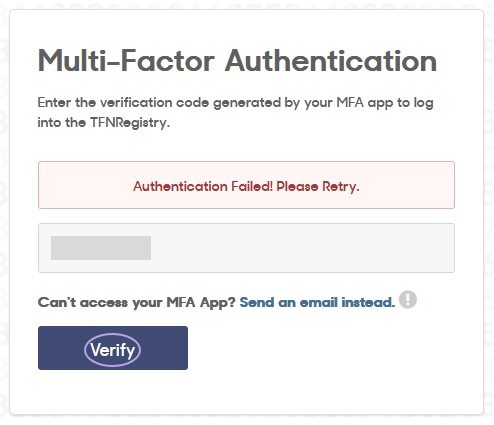The width and height of the screenshot is (494, 425).
Task: Click the word 'Retry' in the red error
Action: [339, 186]
